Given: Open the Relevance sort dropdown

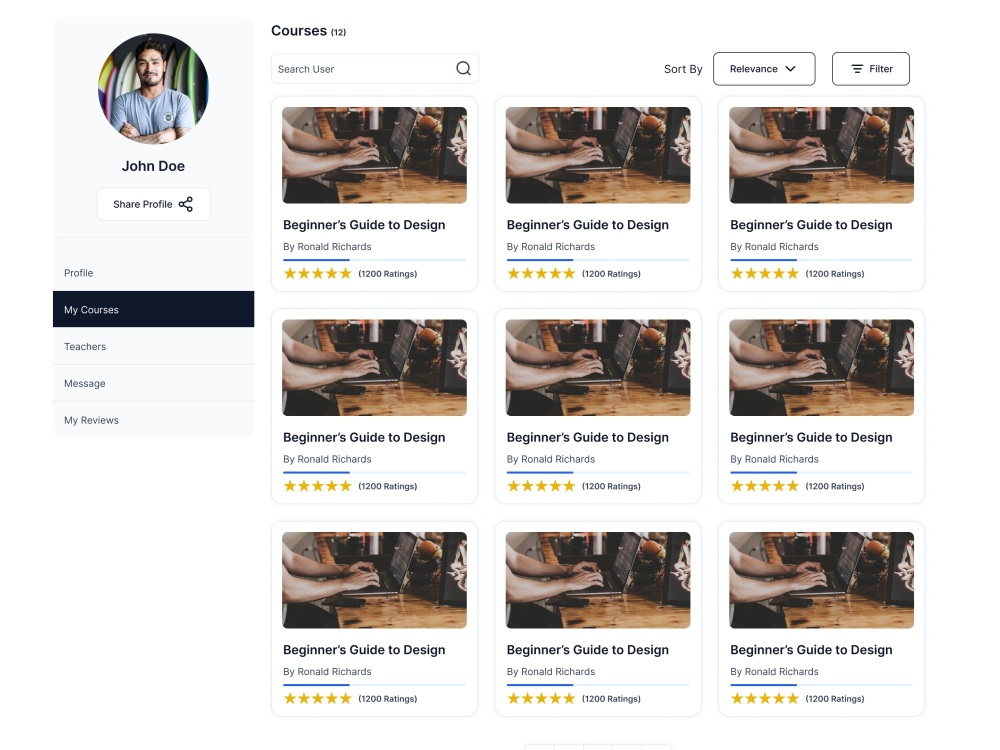Looking at the screenshot, I should [x=763, y=68].
